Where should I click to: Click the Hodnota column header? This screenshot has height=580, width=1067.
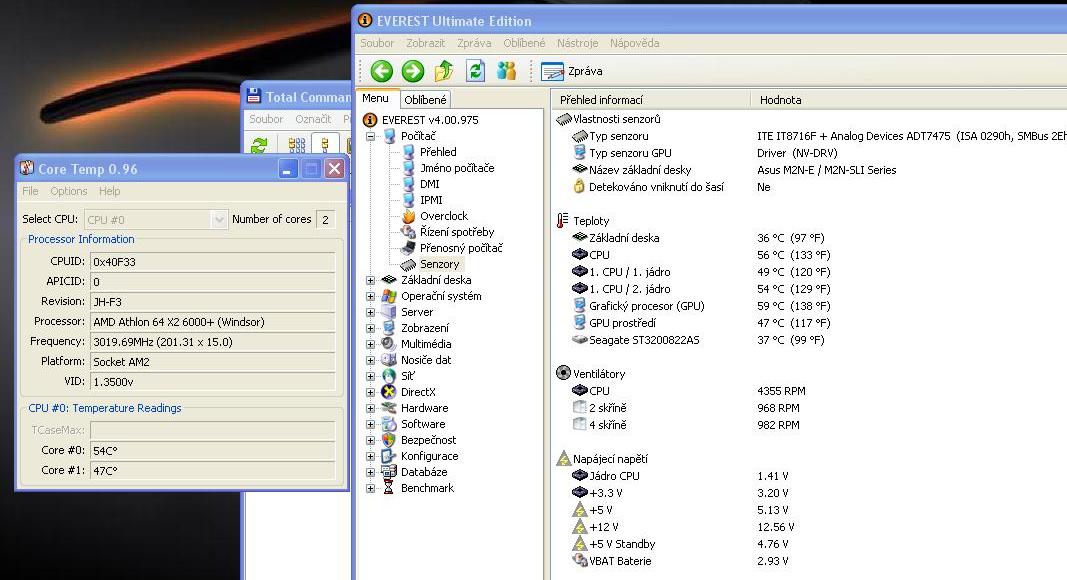coord(780,100)
